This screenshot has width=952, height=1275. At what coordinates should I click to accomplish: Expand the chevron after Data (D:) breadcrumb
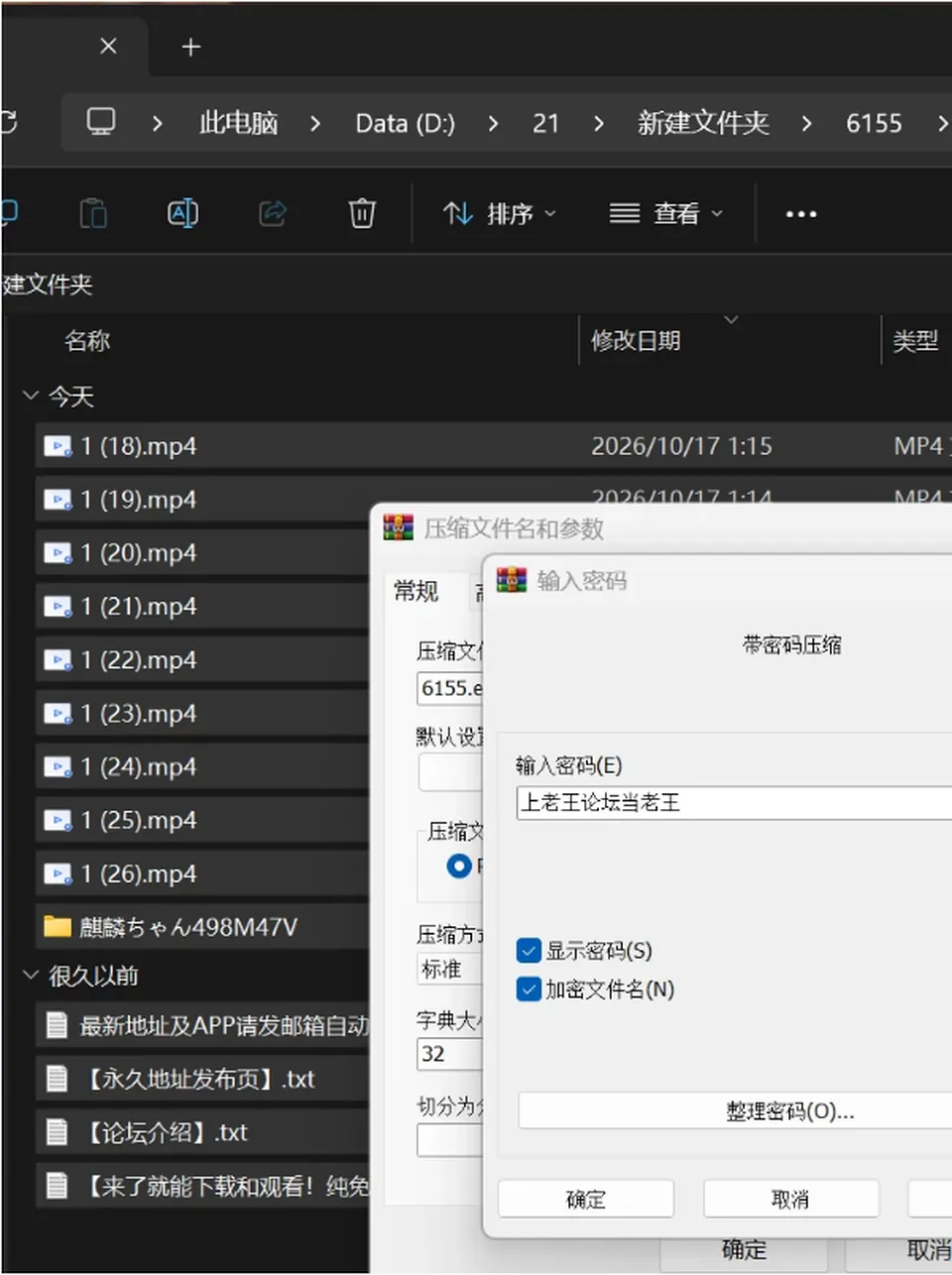493,123
